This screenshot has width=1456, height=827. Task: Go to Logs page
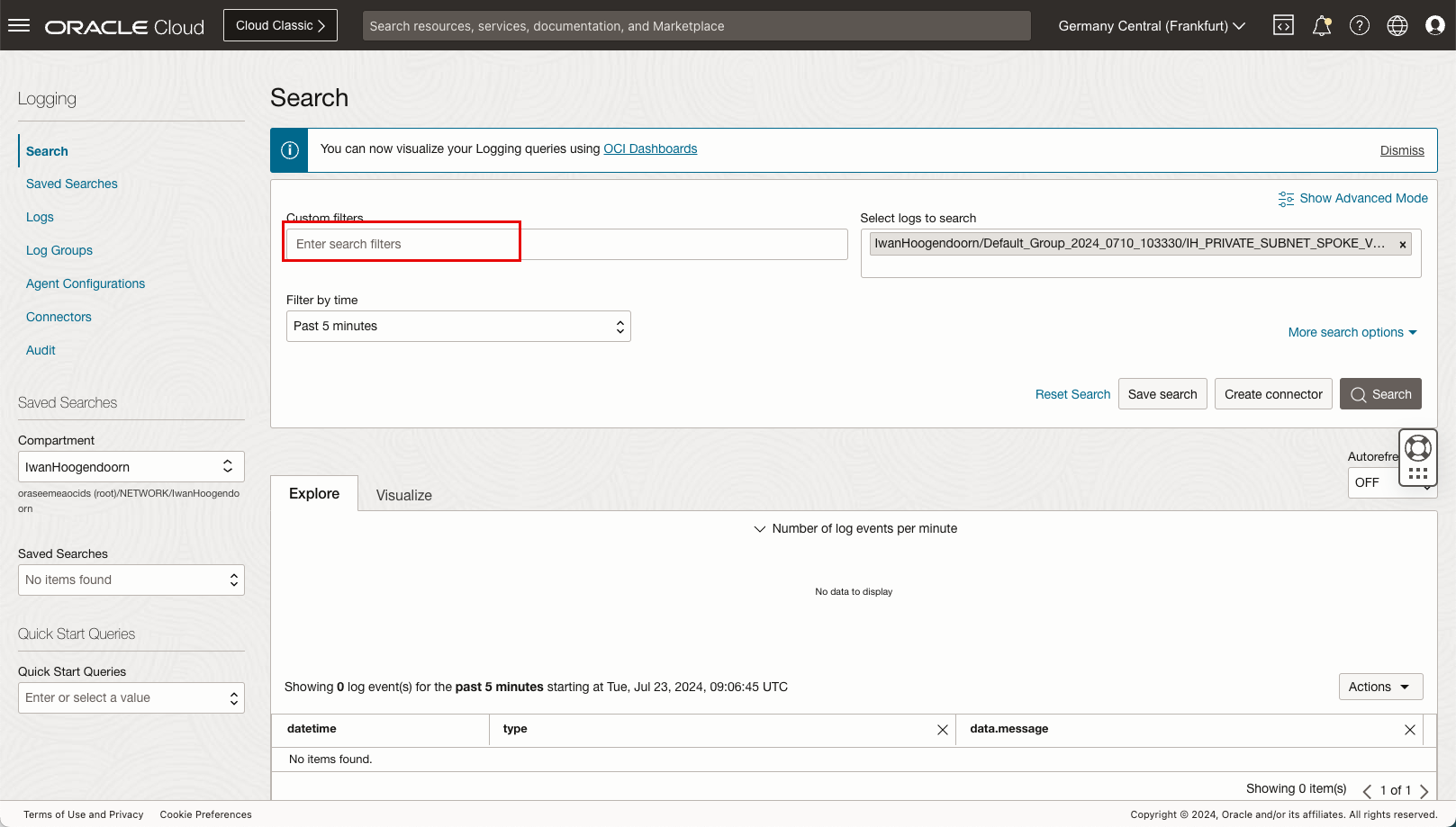tap(40, 217)
